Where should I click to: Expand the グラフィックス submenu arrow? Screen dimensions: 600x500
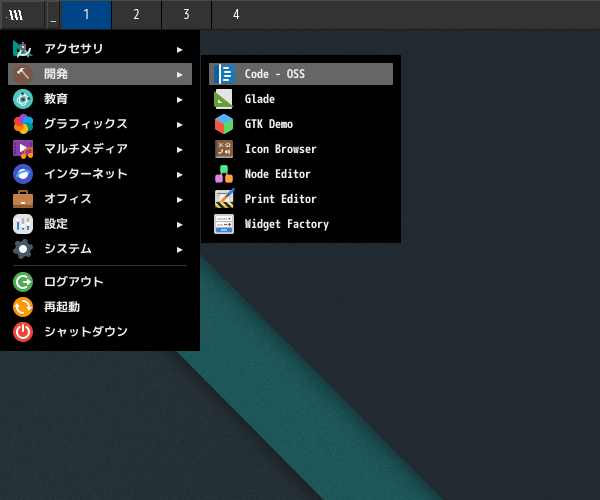tap(180, 124)
